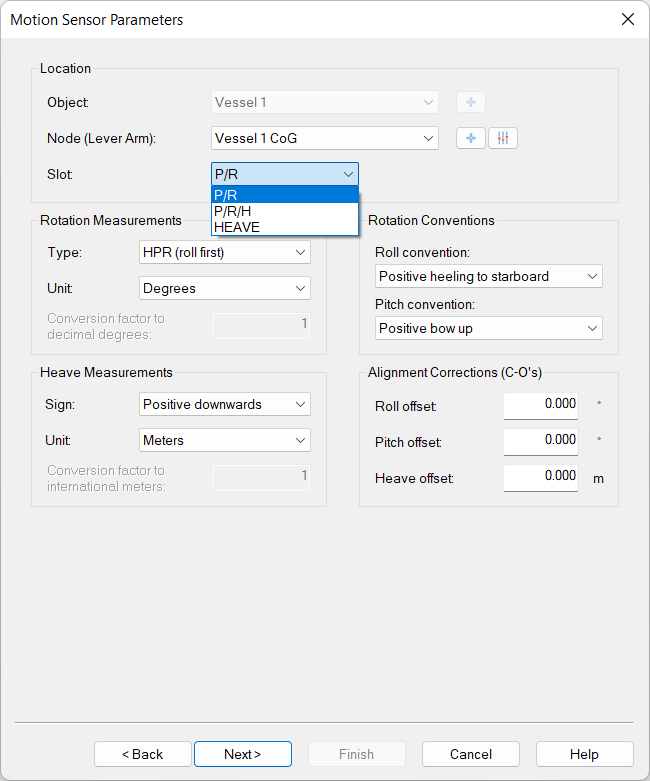Select P/R/H from the Slot list
The width and height of the screenshot is (650, 781).
click(284, 211)
